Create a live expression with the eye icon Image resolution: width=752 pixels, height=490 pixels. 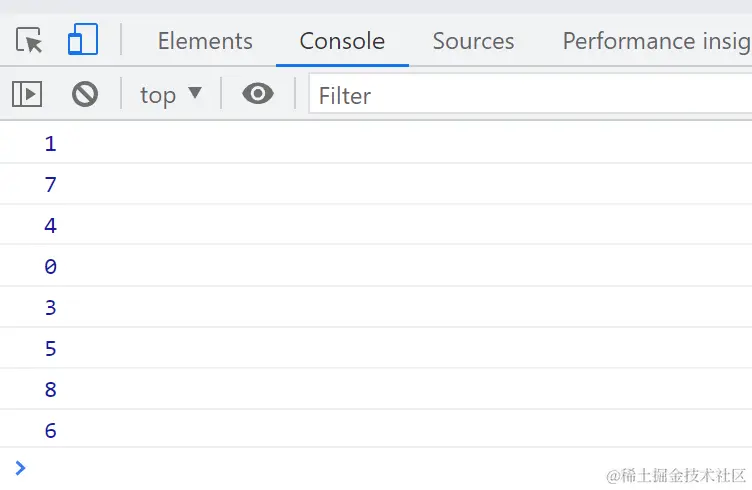pos(258,95)
